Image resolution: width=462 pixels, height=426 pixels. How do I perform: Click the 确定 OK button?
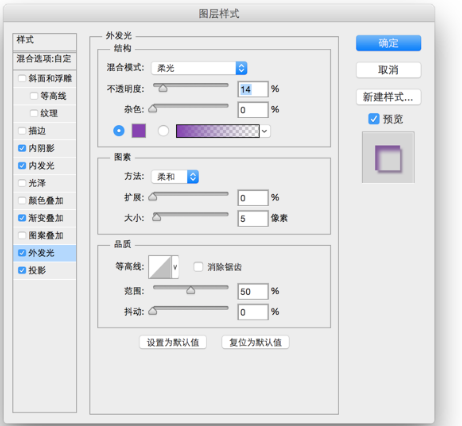[388, 43]
